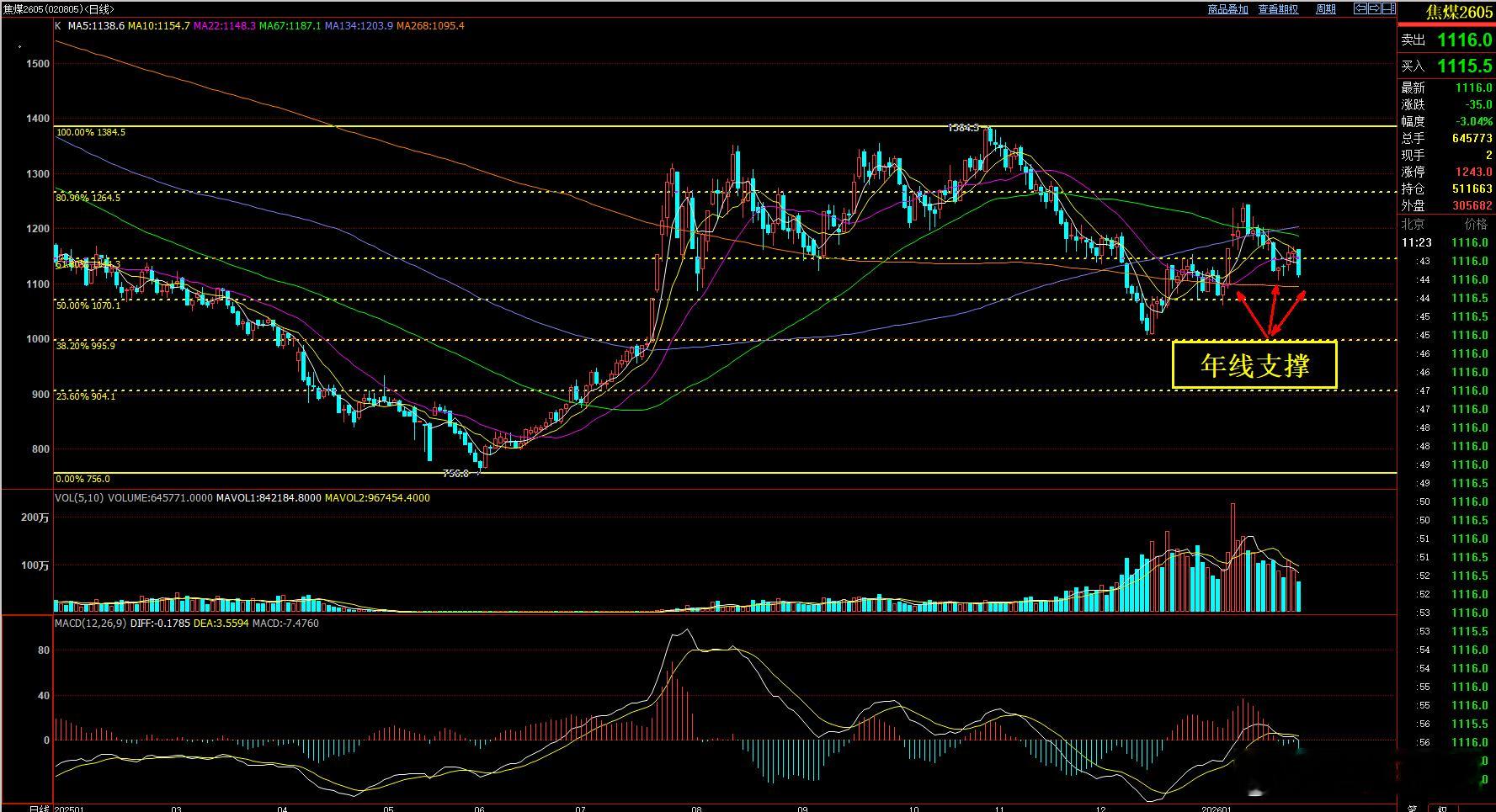Screen dimensions: 1496x812
Task: Click the 1500 price axis label
Action: 39,64
